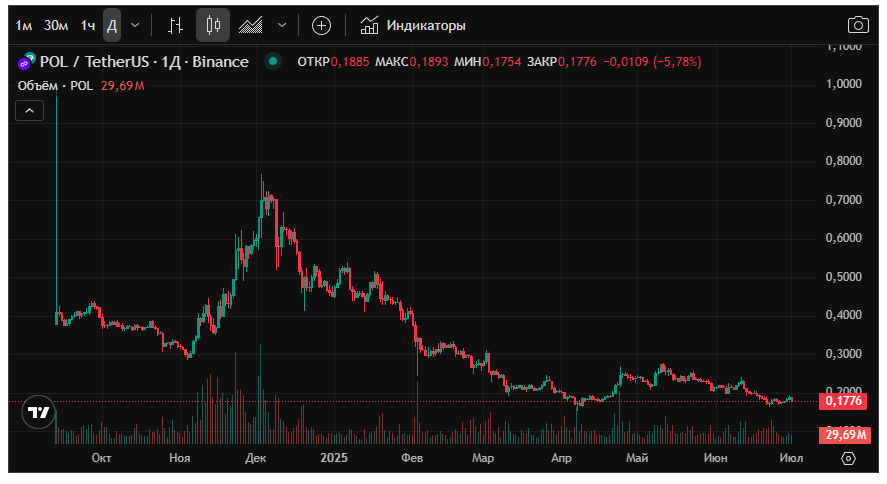Click the Апр label on time axis
887x484 pixels.
pos(561,458)
